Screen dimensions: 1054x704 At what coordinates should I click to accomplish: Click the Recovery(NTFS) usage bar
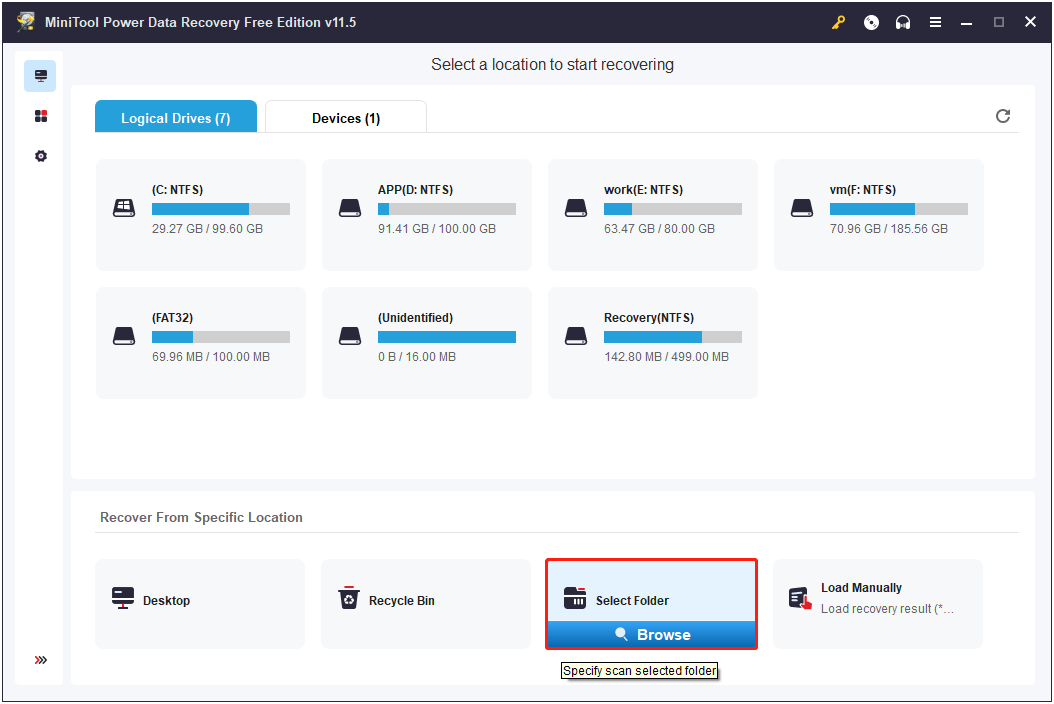tap(672, 338)
